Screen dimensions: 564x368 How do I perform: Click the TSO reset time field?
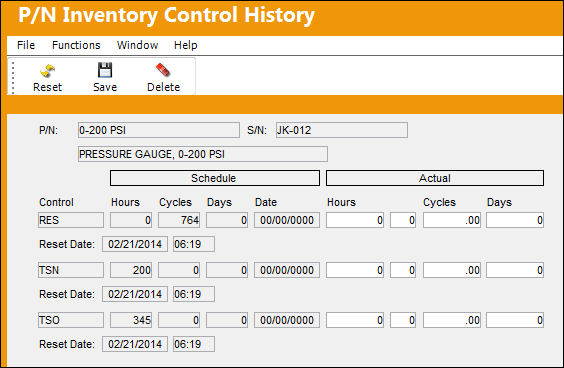click(x=194, y=344)
